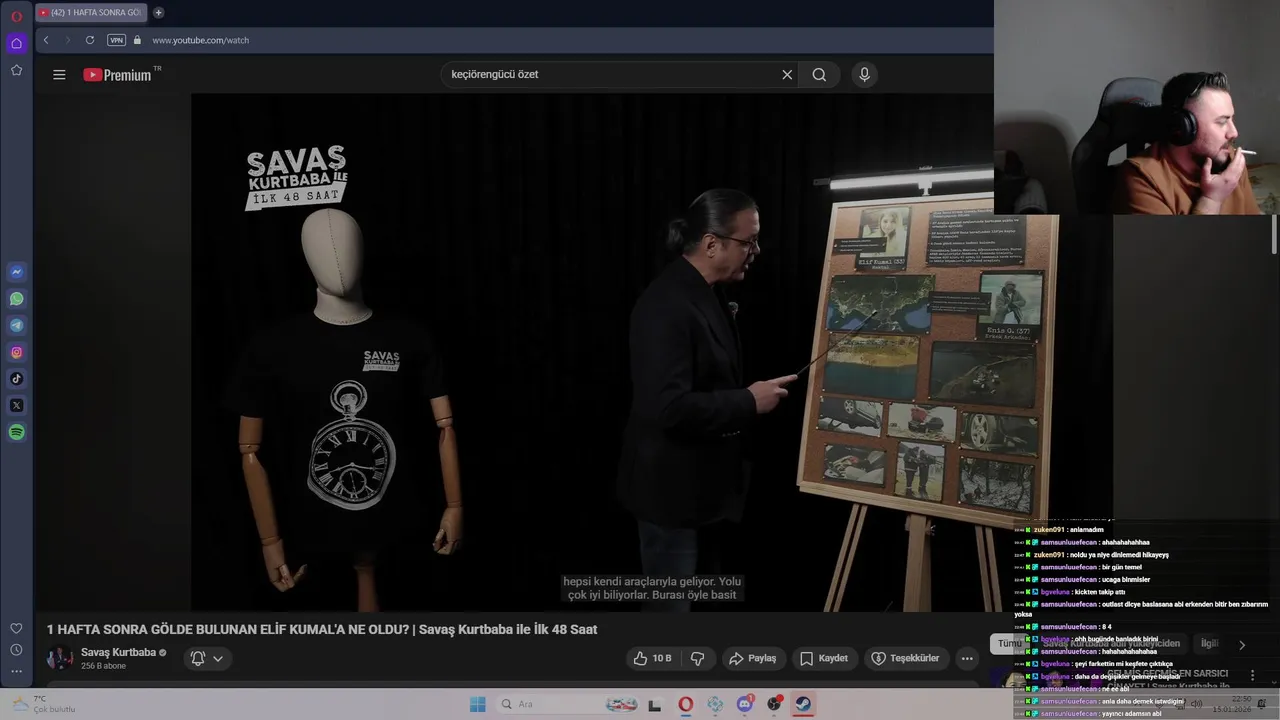Click the page scrollbar at the right edge
This screenshot has height=720, width=1280.
point(1274,235)
